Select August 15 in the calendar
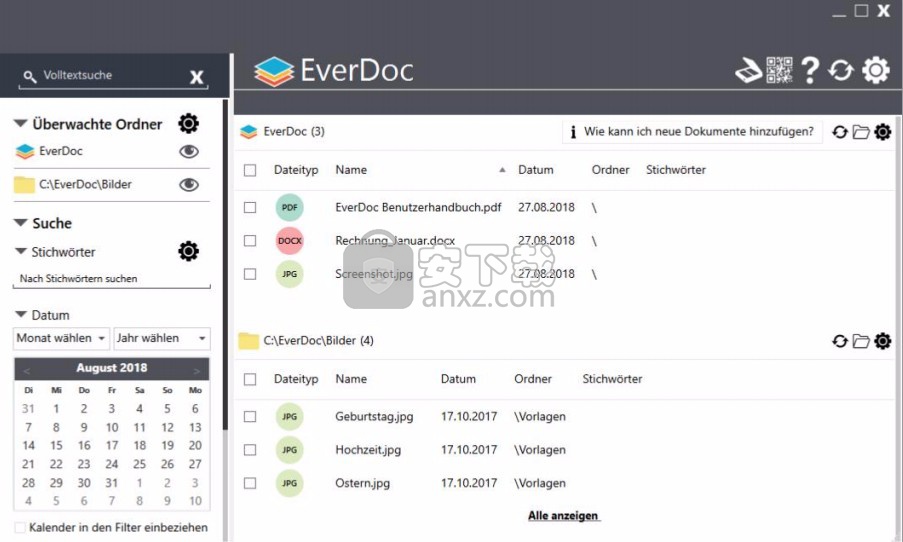This screenshot has width=903, height=542. tap(56, 446)
